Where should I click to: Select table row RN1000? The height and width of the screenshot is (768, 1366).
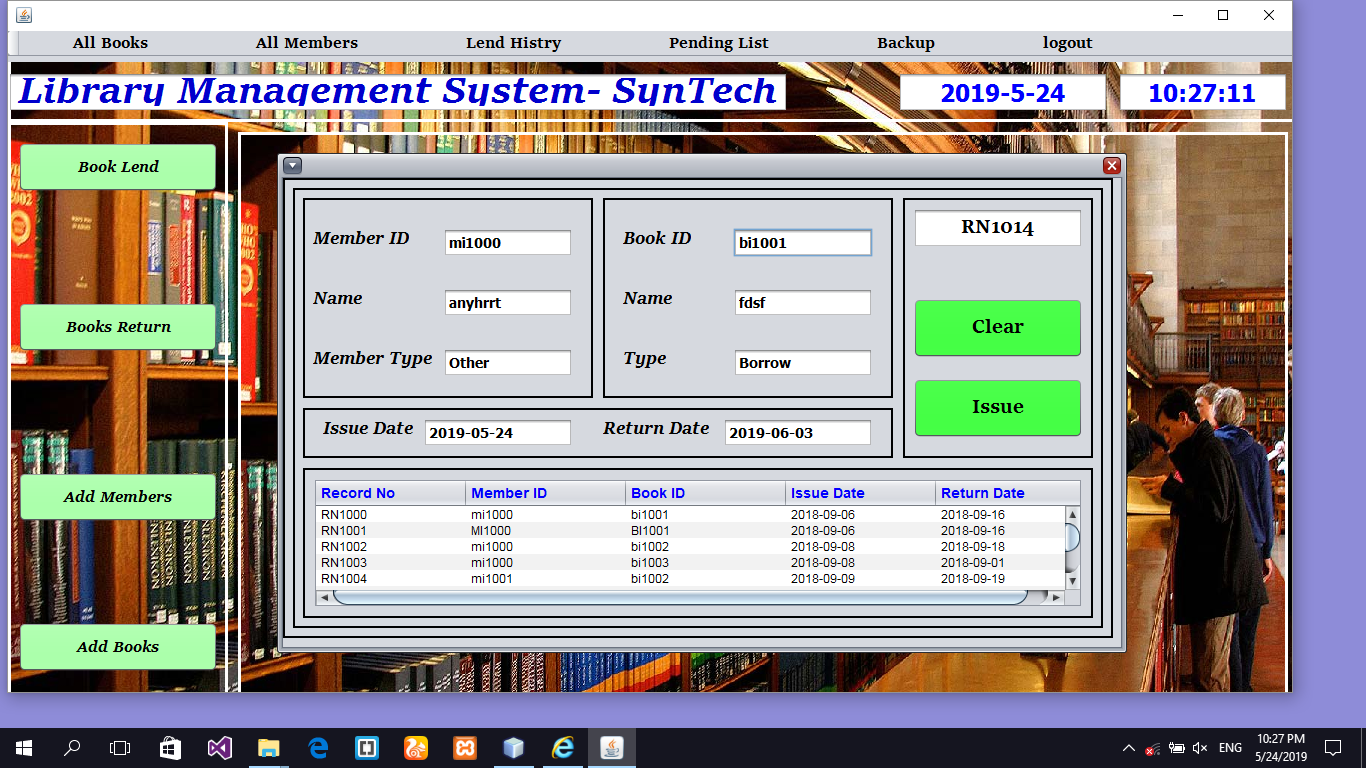point(691,515)
